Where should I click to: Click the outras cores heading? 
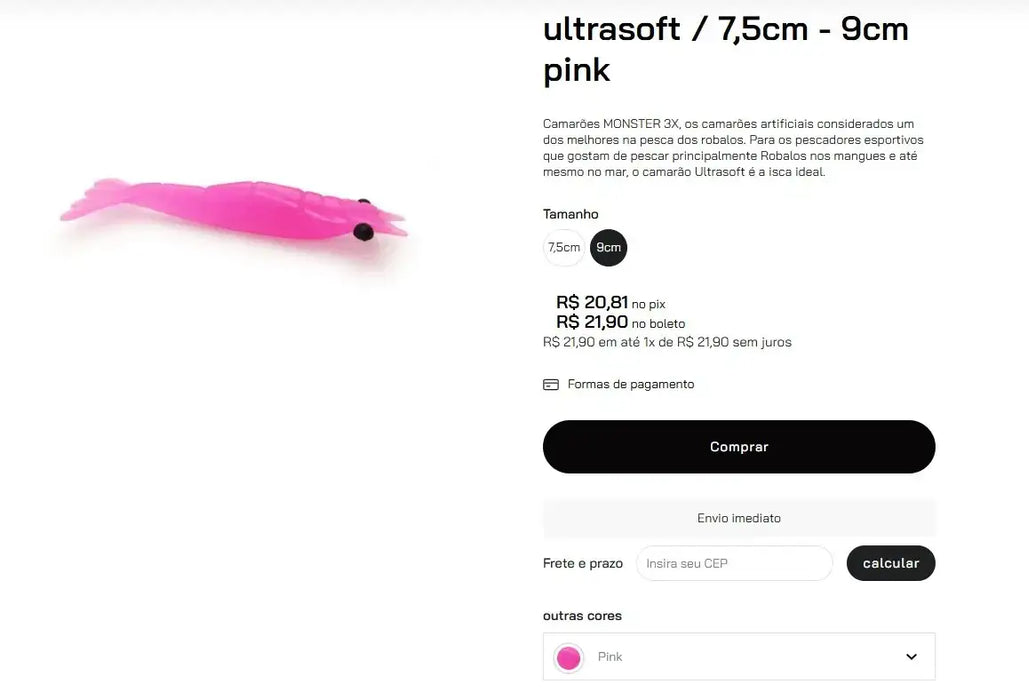coord(582,616)
